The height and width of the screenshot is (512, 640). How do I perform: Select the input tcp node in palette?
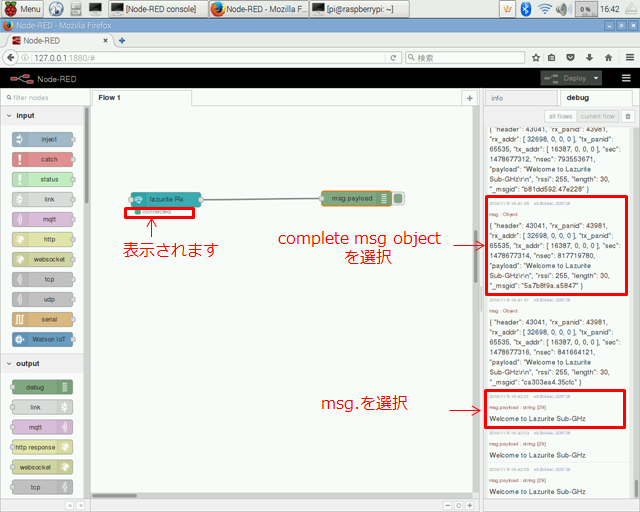coord(43,279)
